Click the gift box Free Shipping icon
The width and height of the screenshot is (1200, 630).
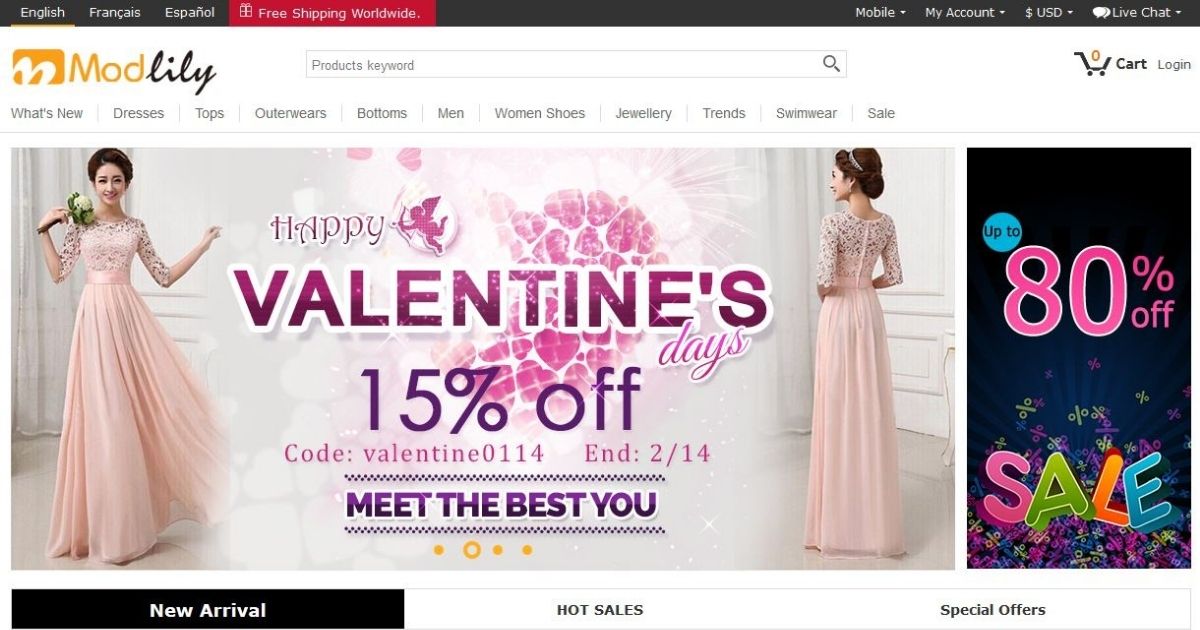pos(246,12)
